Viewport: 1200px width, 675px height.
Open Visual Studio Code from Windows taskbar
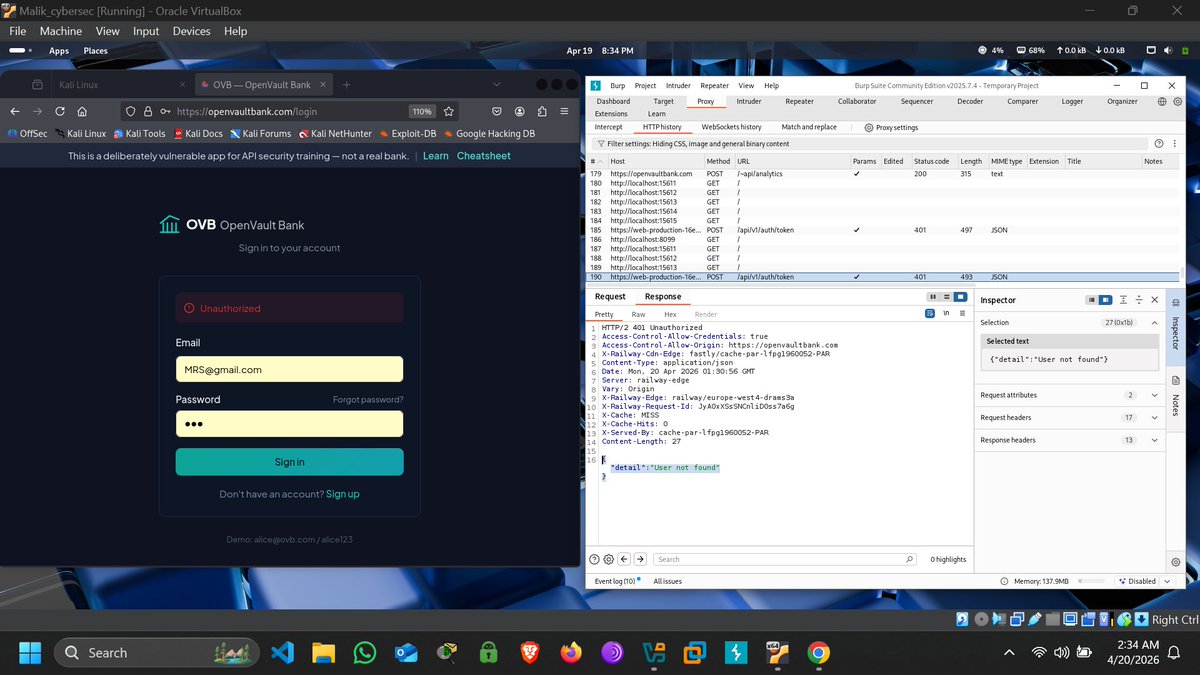coord(282,653)
